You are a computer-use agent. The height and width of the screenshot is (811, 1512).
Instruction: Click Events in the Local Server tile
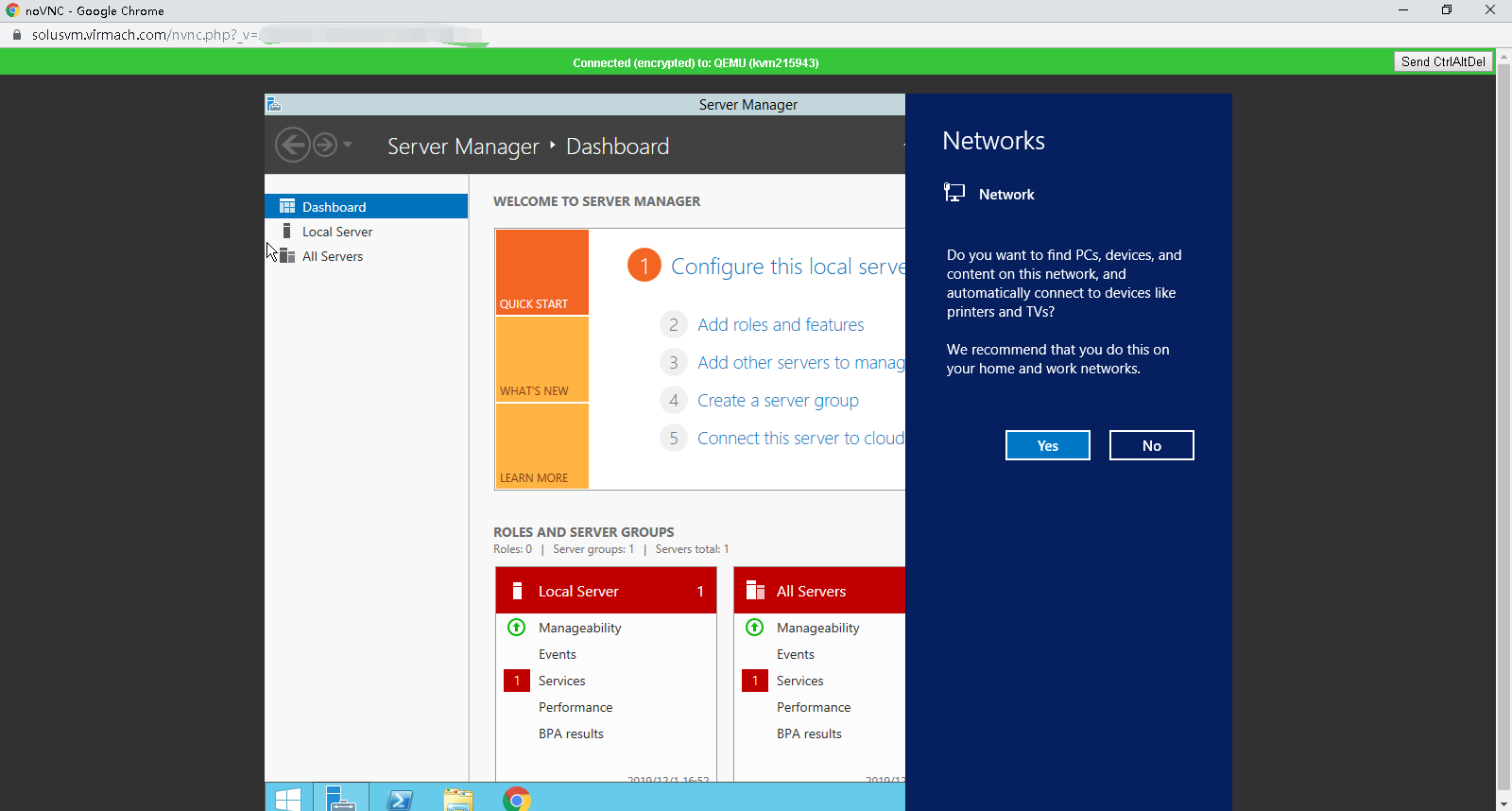[558, 654]
